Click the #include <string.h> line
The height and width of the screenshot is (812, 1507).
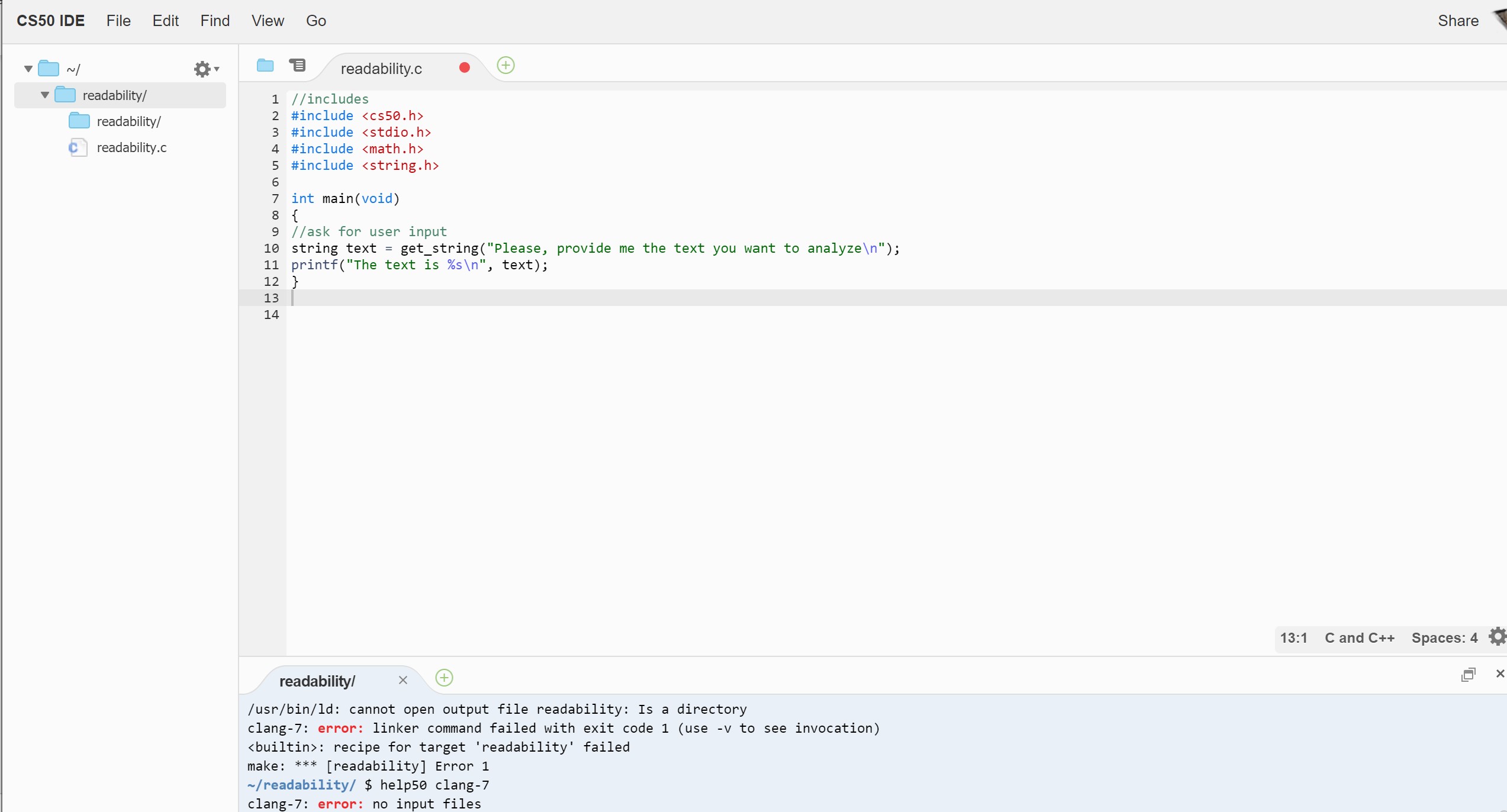pos(365,166)
